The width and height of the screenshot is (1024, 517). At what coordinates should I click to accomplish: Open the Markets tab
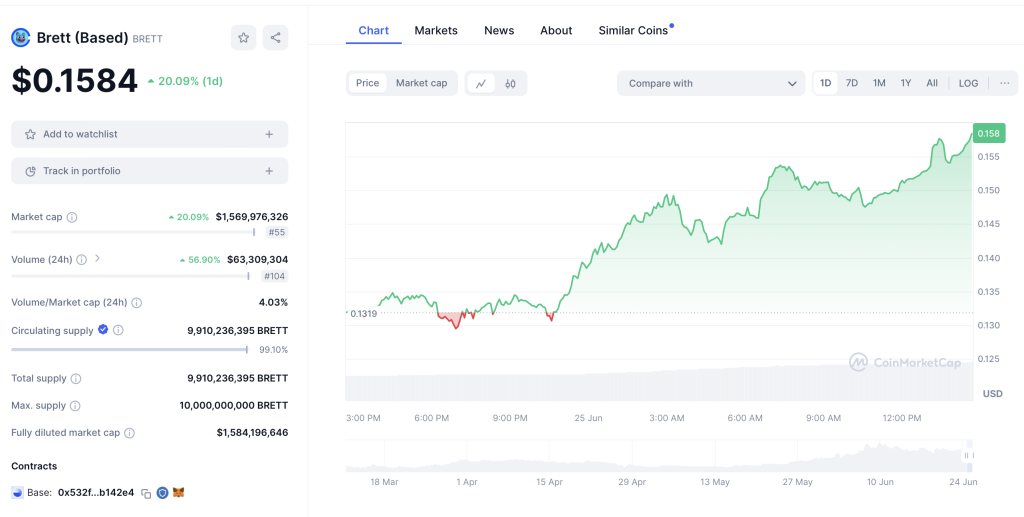pyautogui.click(x=436, y=31)
